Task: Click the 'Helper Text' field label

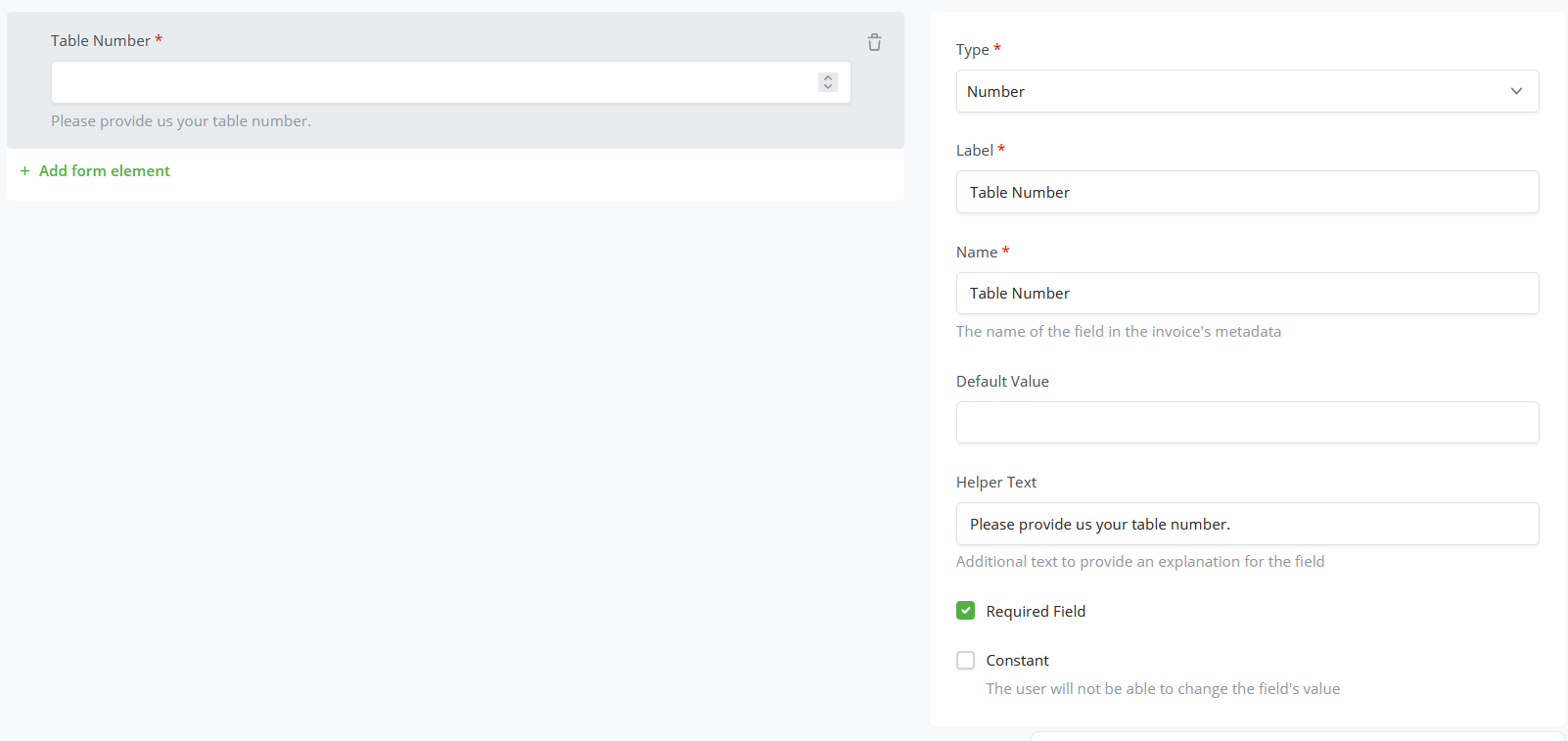Action: point(996,482)
